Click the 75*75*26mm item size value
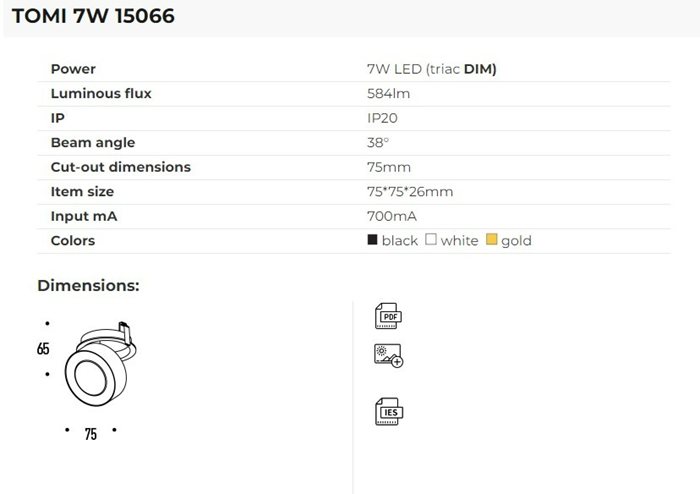The height and width of the screenshot is (494, 700). pos(410,191)
